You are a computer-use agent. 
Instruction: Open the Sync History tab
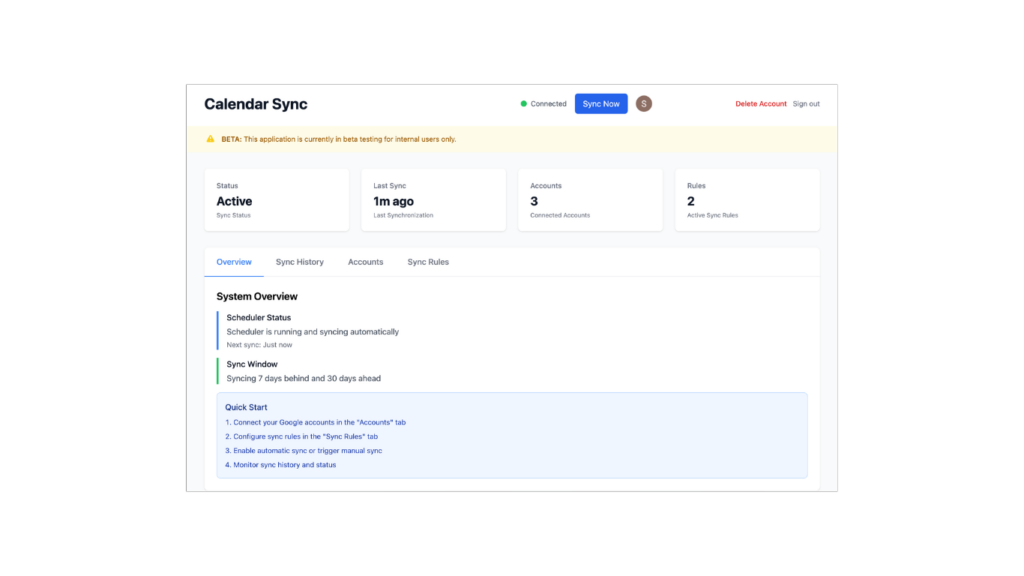tap(300, 262)
